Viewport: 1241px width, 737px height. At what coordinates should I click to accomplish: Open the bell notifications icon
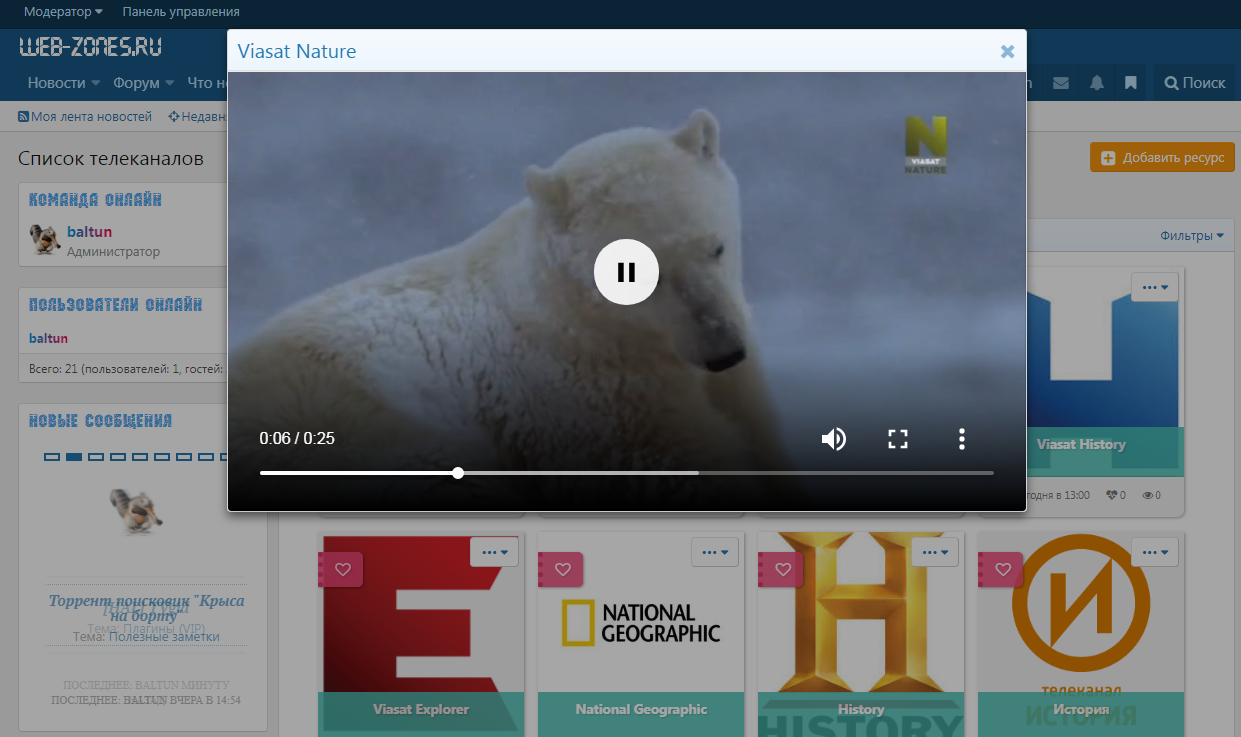[1097, 83]
